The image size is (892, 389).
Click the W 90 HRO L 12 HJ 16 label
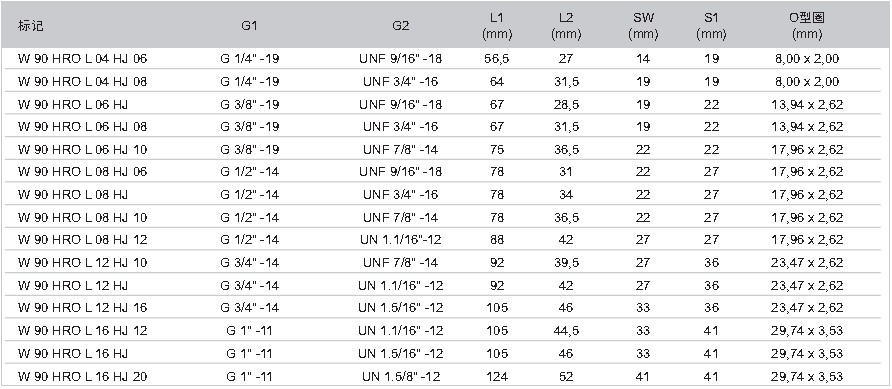point(82,308)
